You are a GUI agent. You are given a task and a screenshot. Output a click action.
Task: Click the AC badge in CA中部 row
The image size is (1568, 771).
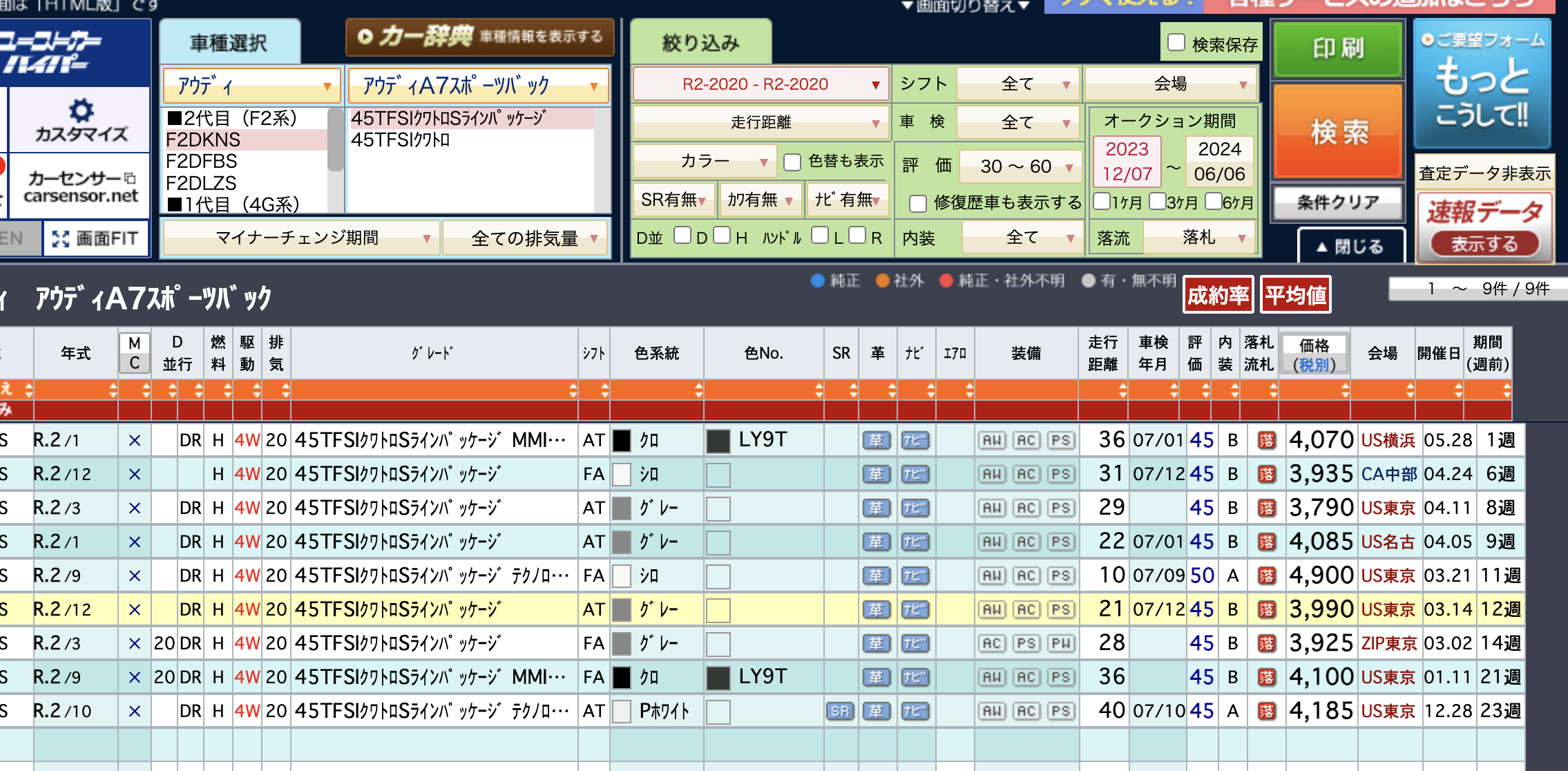click(x=1026, y=474)
